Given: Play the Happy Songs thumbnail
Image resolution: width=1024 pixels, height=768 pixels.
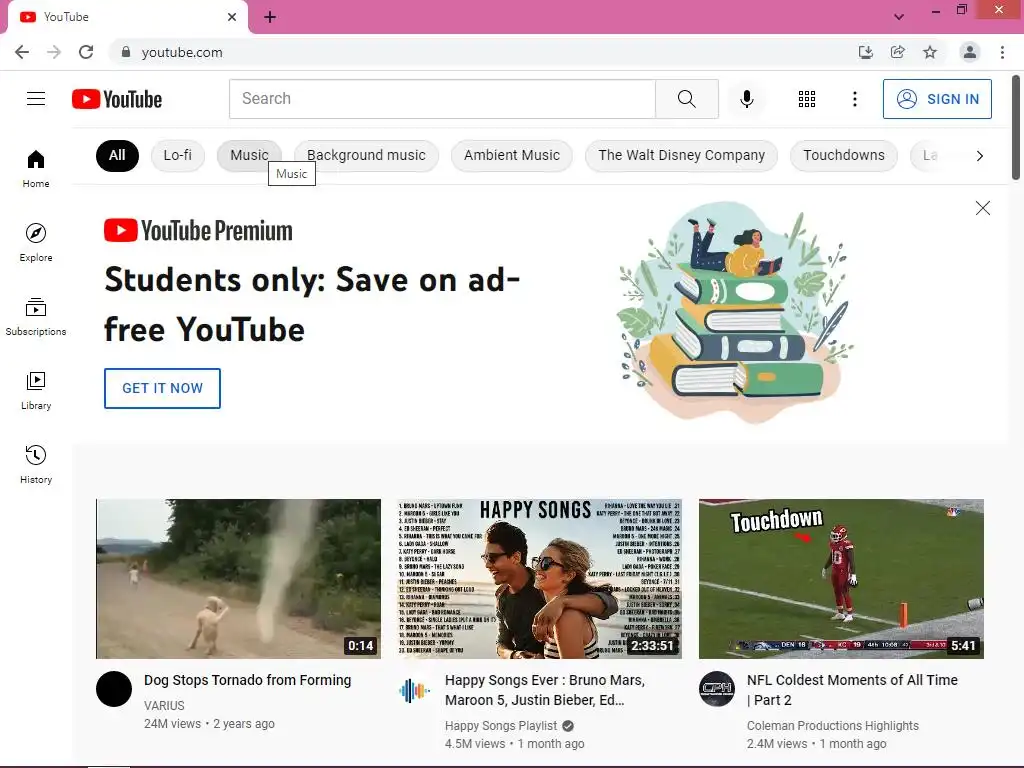Looking at the screenshot, I should [539, 579].
